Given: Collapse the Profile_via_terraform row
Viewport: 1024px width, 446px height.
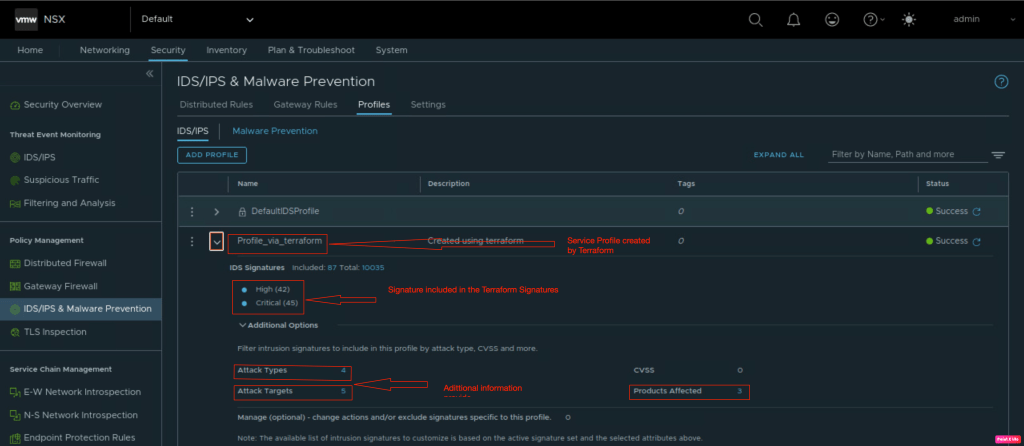Looking at the screenshot, I should tap(217, 242).
